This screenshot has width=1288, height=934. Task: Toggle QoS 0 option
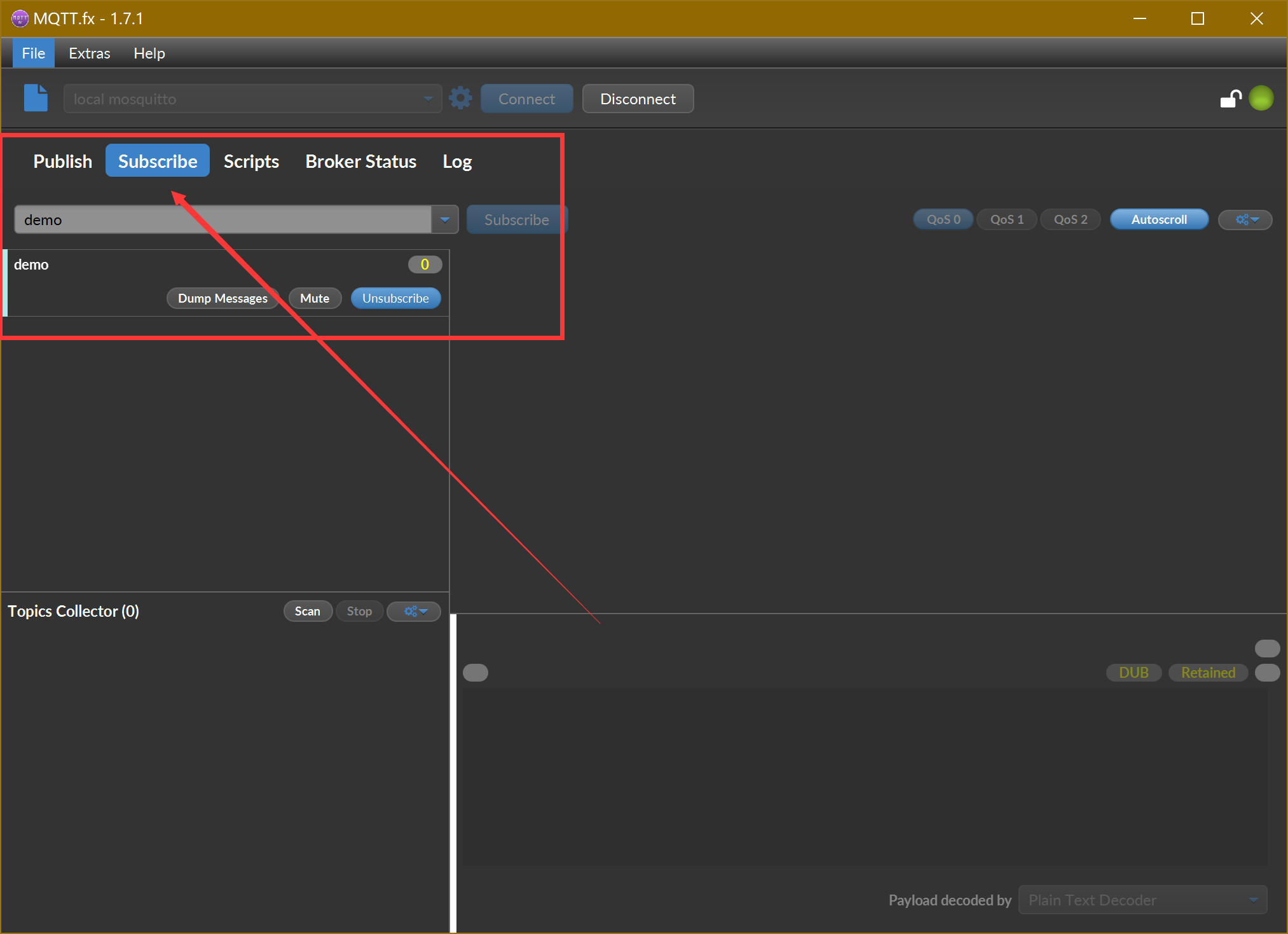point(943,219)
